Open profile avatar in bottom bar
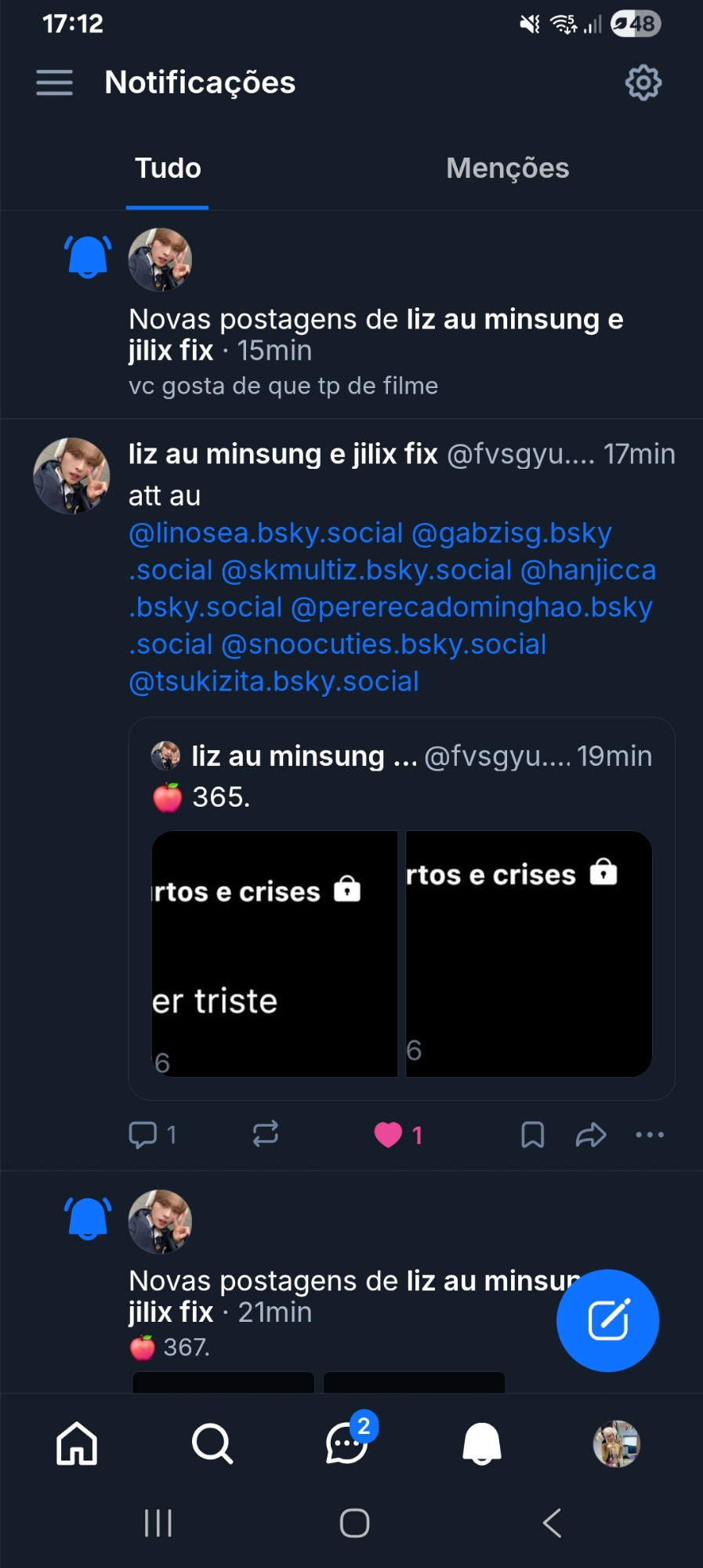The height and width of the screenshot is (1568, 703). coord(617,1443)
